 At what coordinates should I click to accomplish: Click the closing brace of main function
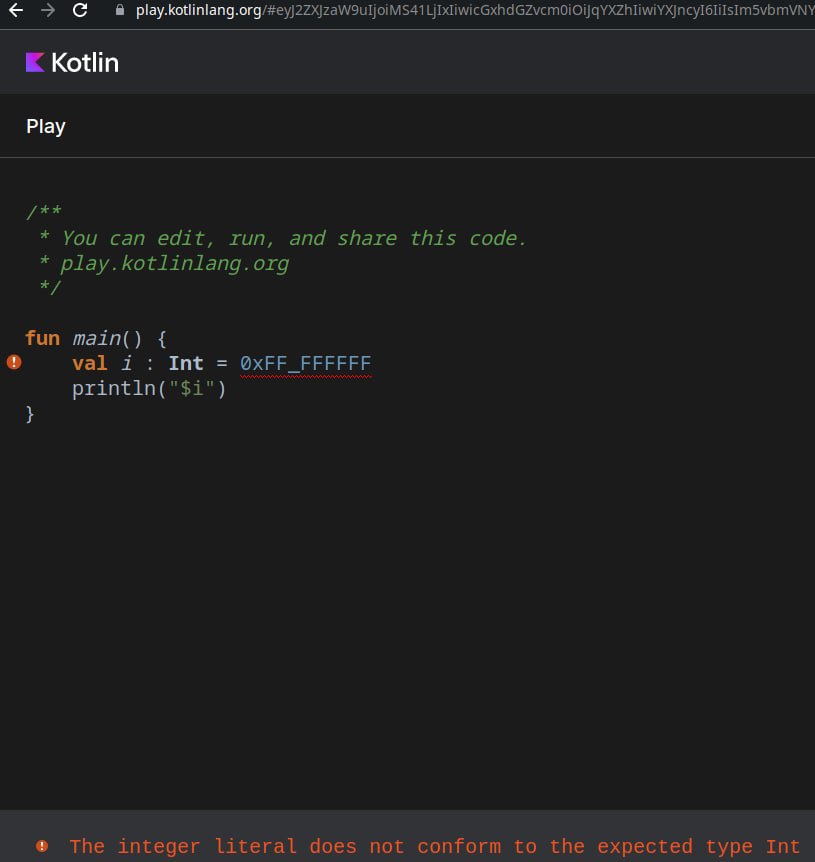tap(30, 414)
